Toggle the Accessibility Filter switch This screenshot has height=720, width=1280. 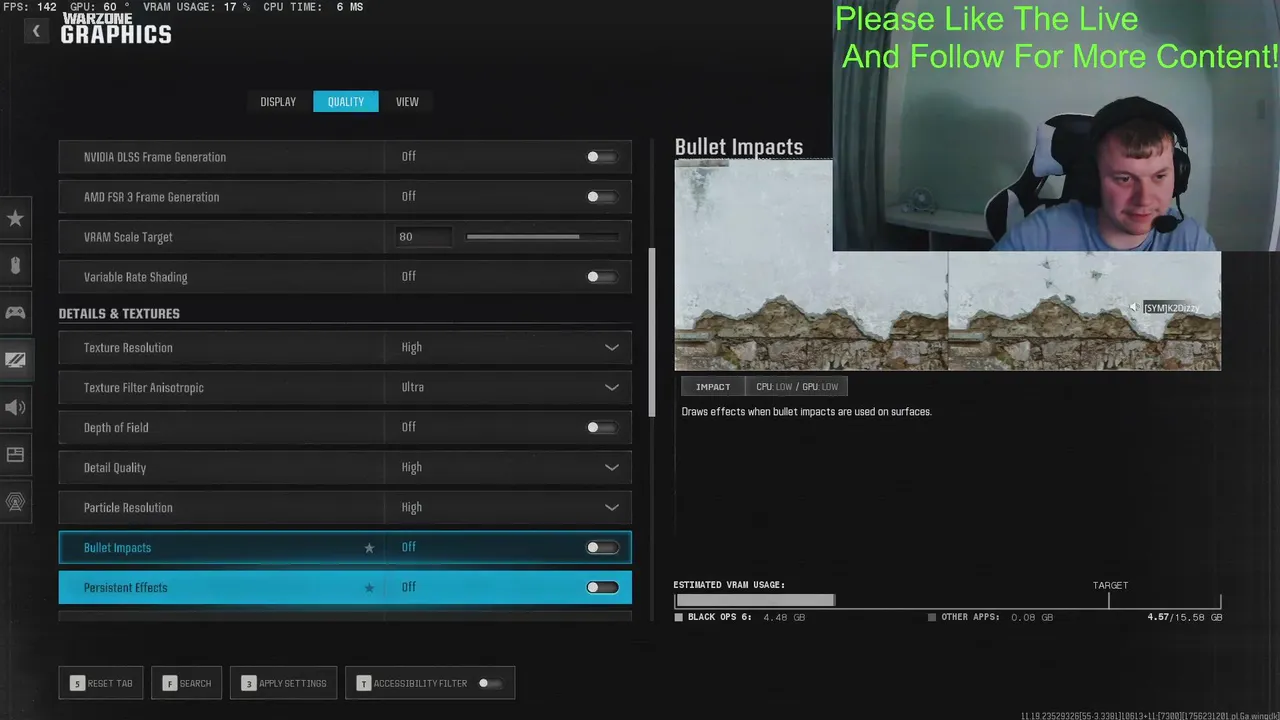[x=490, y=683]
